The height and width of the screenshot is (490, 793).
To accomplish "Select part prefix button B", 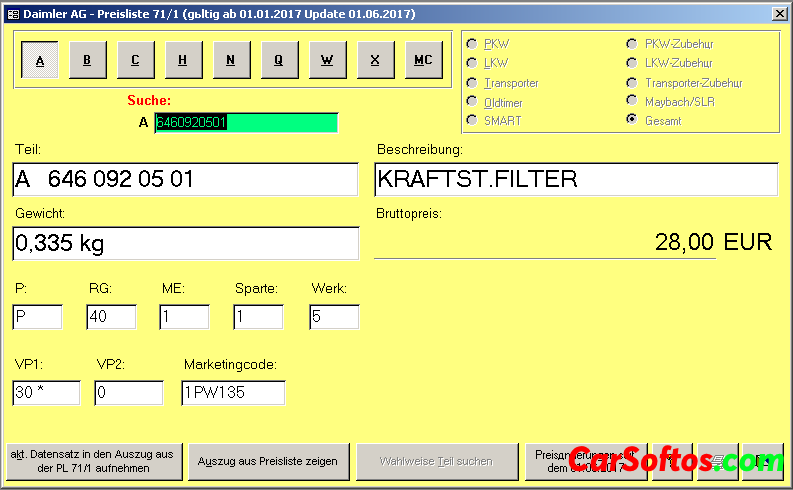I will coord(87,60).
